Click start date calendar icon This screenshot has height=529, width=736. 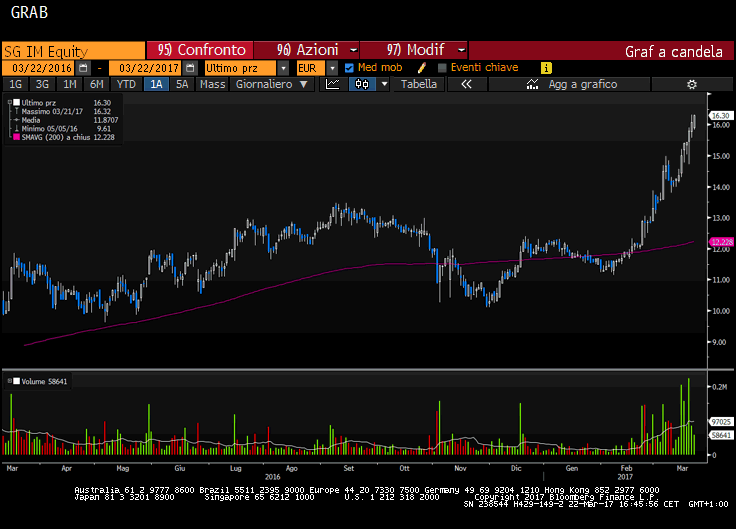(83, 67)
